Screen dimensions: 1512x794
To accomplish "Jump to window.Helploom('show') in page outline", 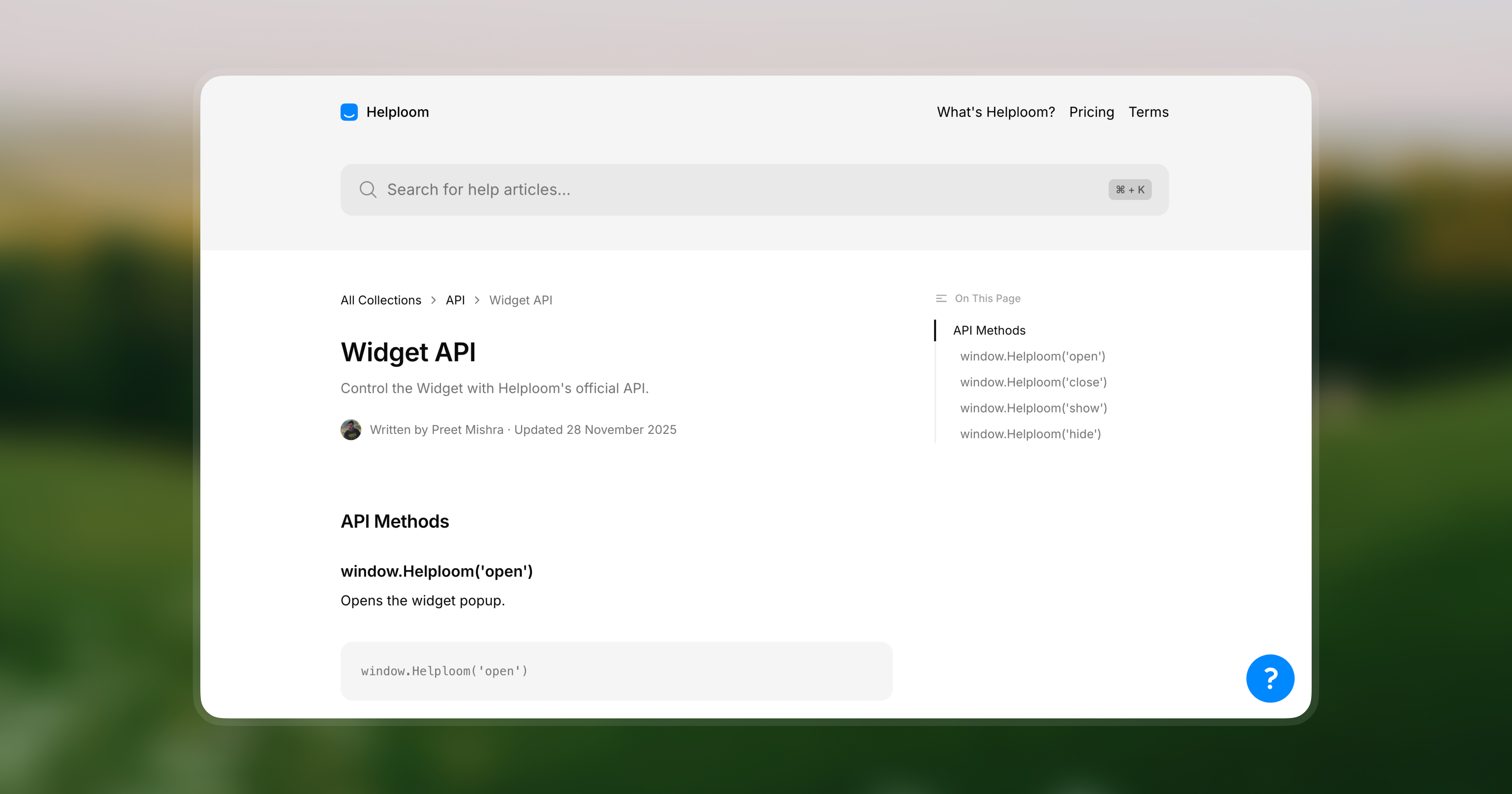I will click(x=1033, y=408).
